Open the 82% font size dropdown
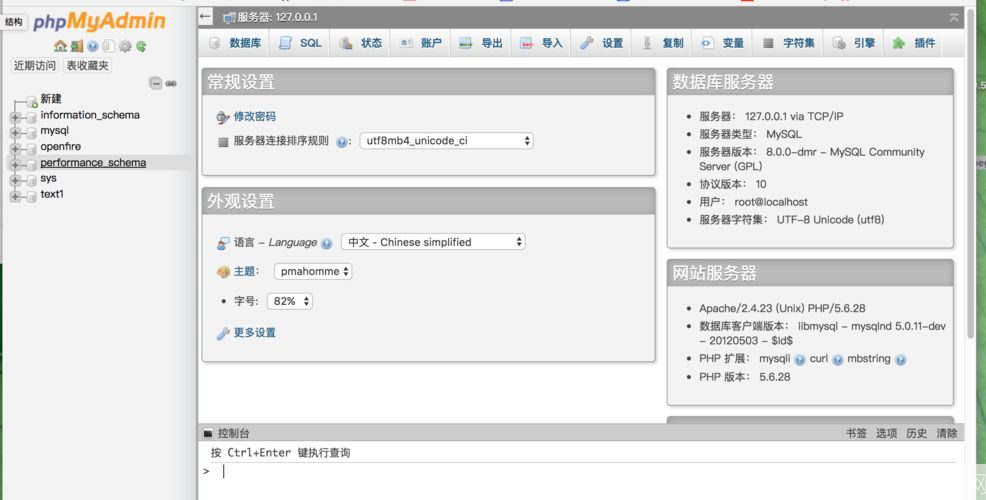986x500 pixels. pos(290,301)
